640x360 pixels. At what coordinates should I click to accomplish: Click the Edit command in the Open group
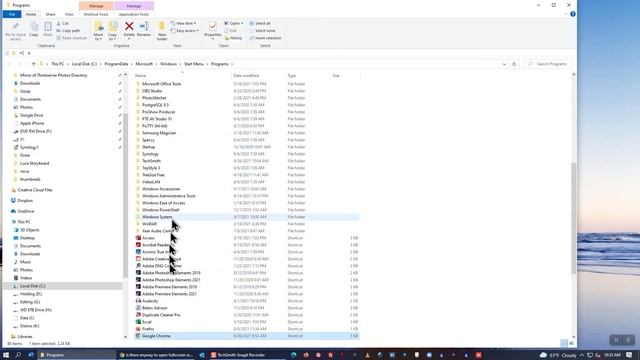pyautogui.click(x=231, y=31)
